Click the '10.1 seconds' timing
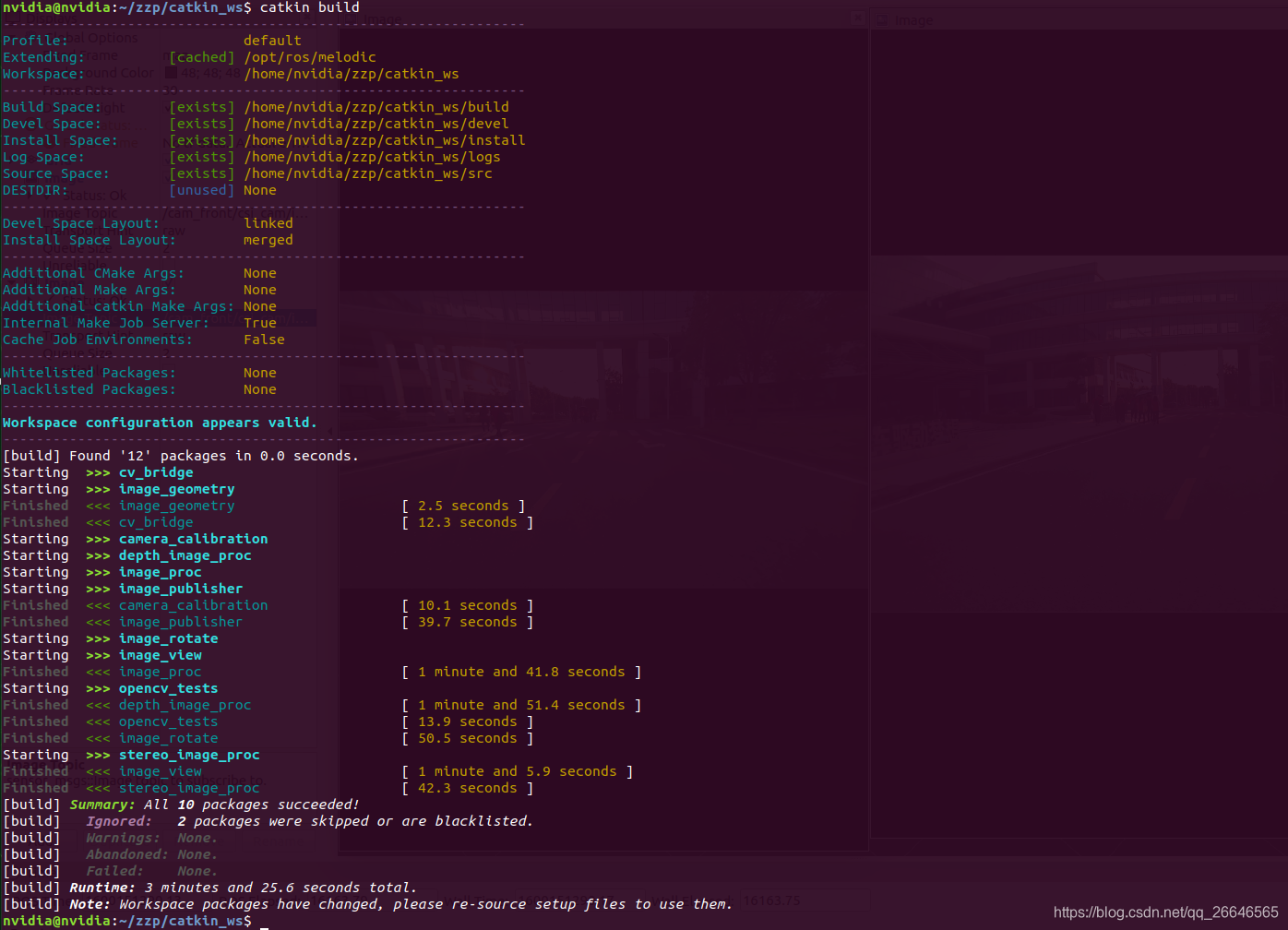The height and width of the screenshot is (930, 1288). point(468,605)
